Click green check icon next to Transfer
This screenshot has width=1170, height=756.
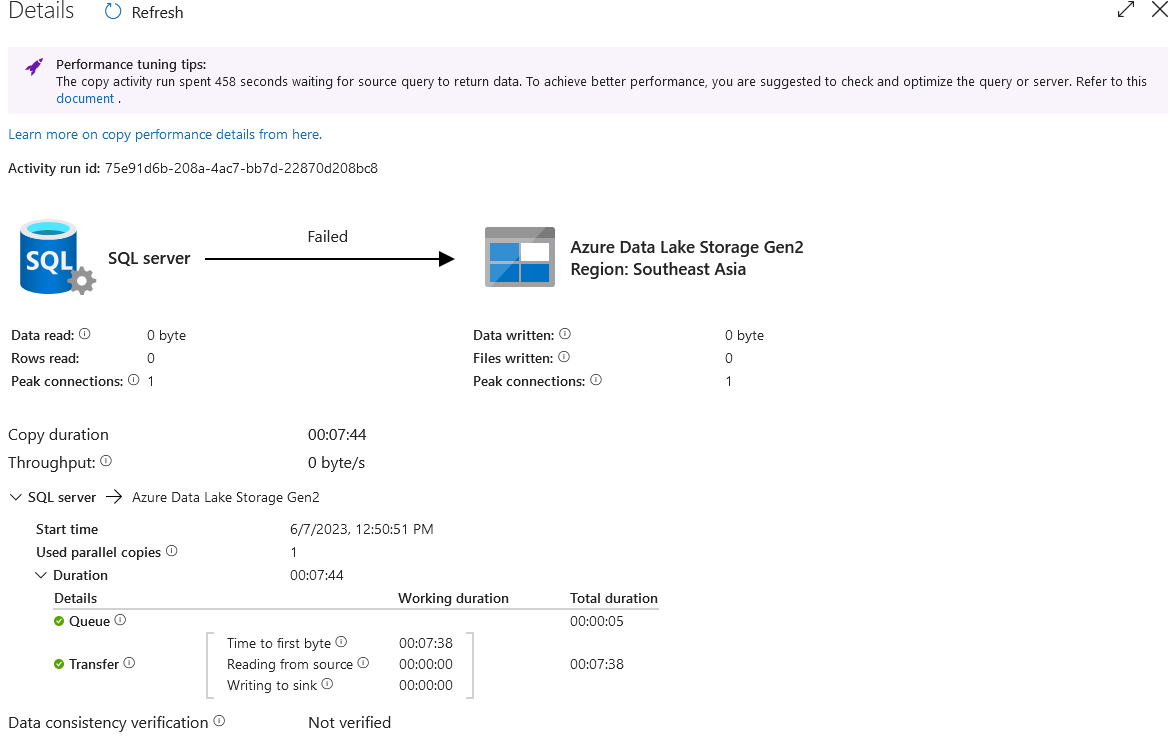[59, 664]
